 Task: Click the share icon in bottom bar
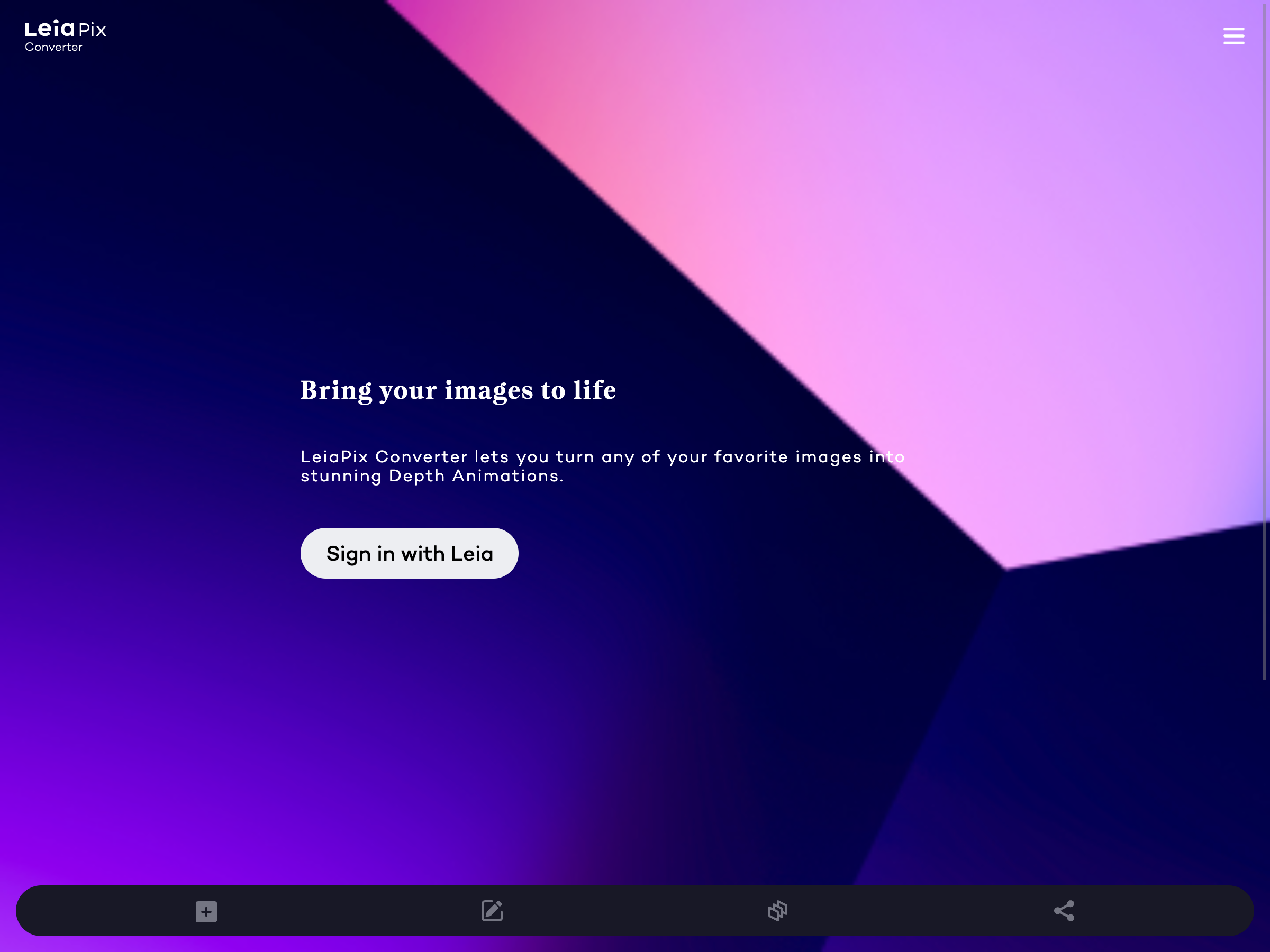(1064, 911)
